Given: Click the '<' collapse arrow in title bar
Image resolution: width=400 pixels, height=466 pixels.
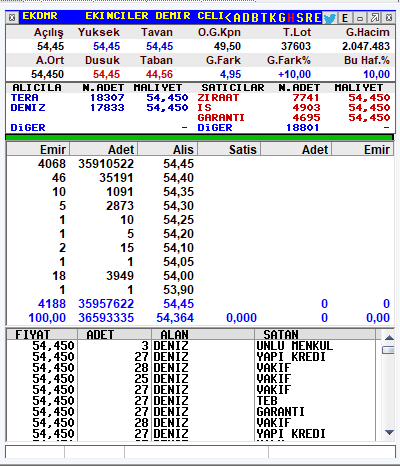Looking at the screenshot, I should tap(228, 17).
